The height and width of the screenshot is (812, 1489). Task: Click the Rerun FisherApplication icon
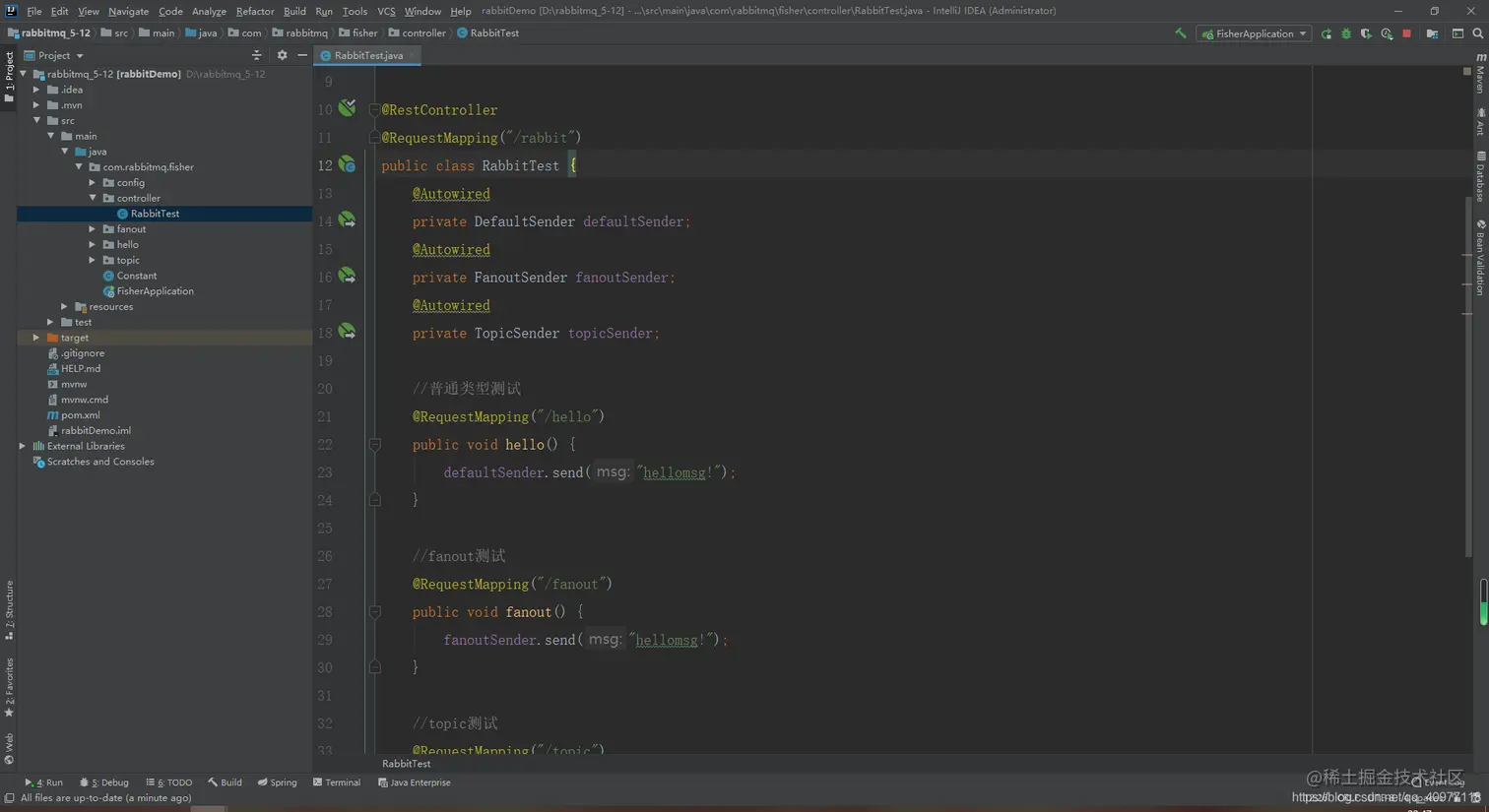1327,33
